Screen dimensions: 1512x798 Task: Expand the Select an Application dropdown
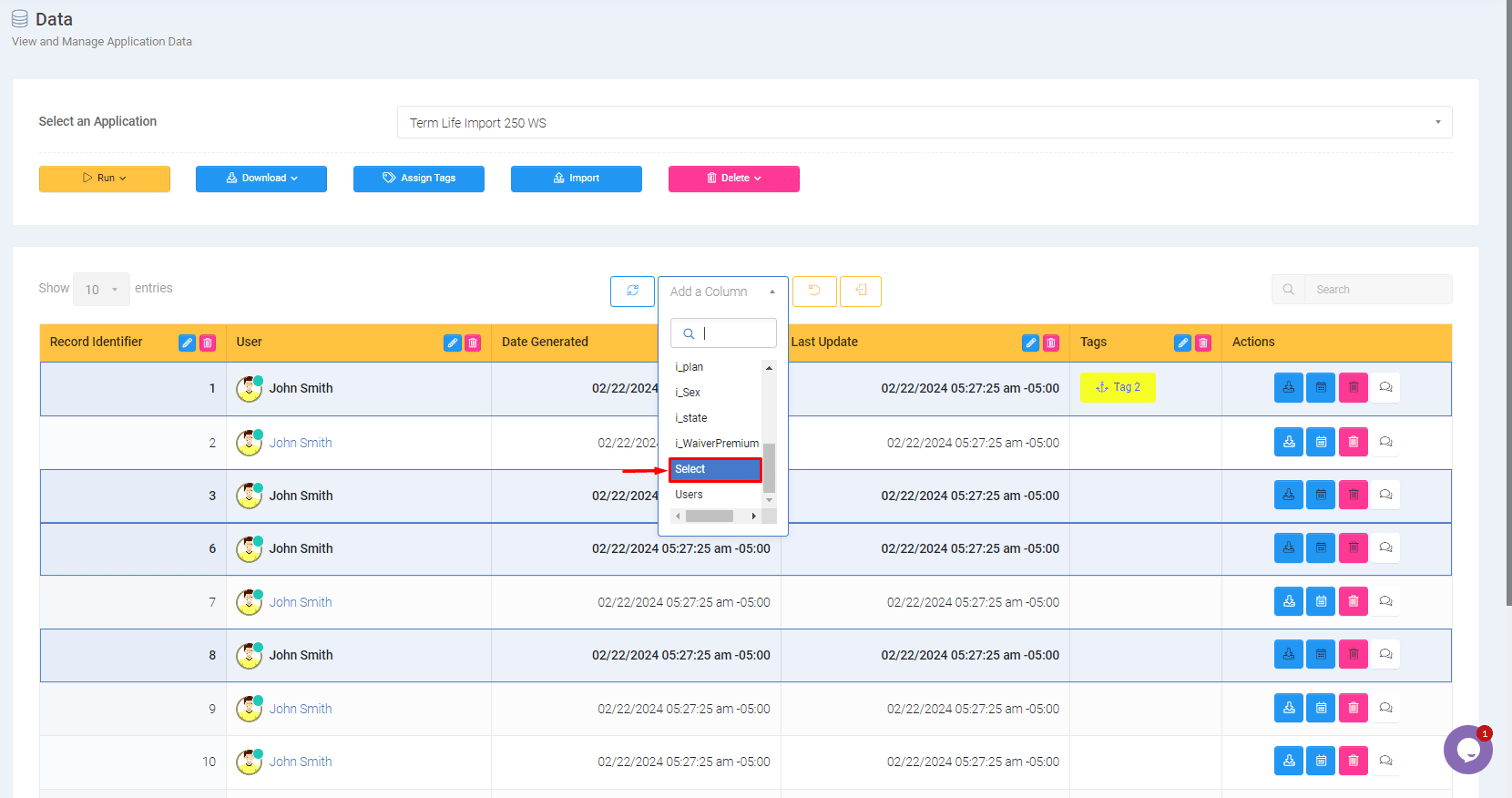pyautogui.click(x=924, y=122)
